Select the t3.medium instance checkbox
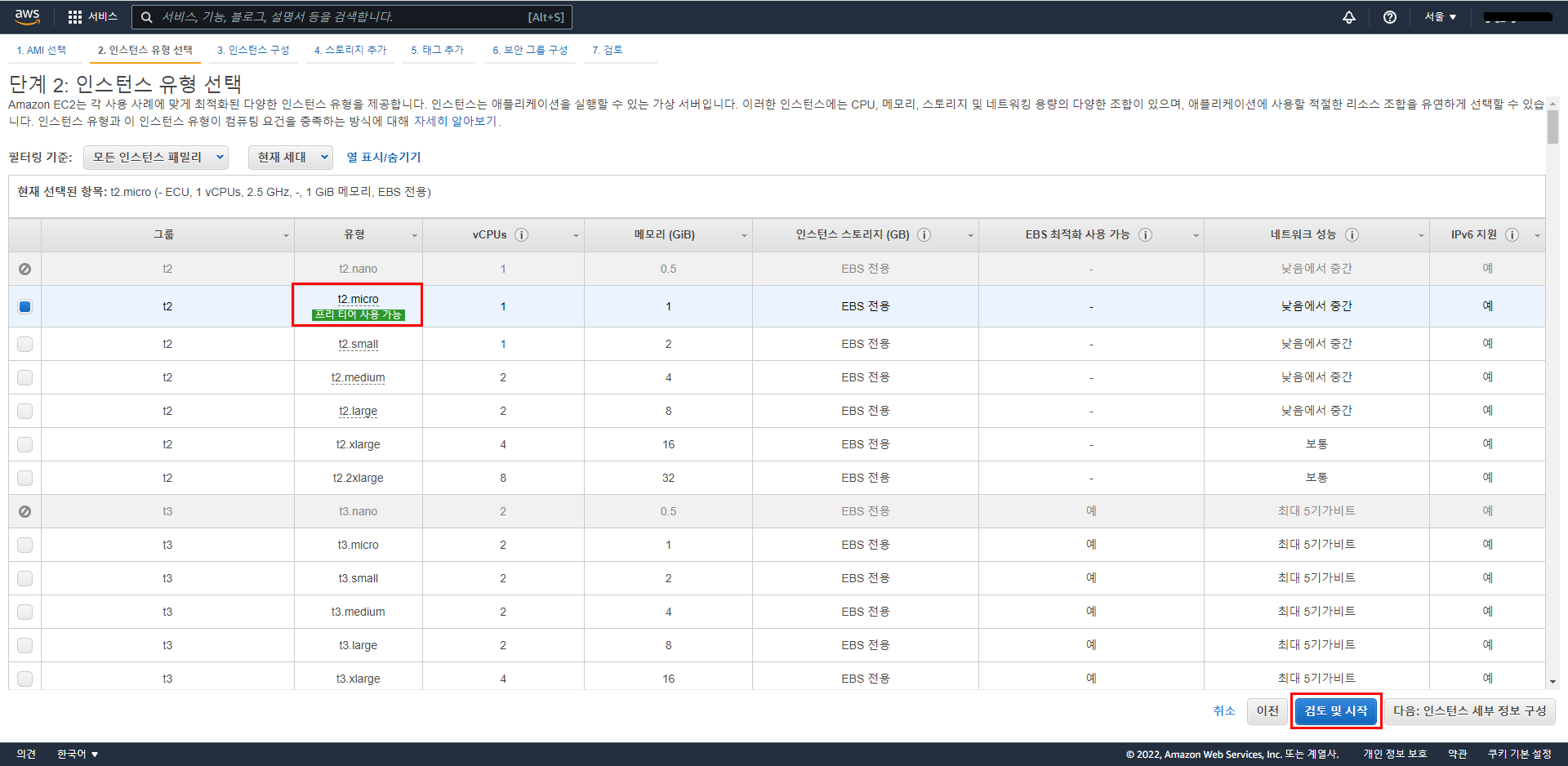The width and height of the screenshot is (1568, 766). coord(24,612)
